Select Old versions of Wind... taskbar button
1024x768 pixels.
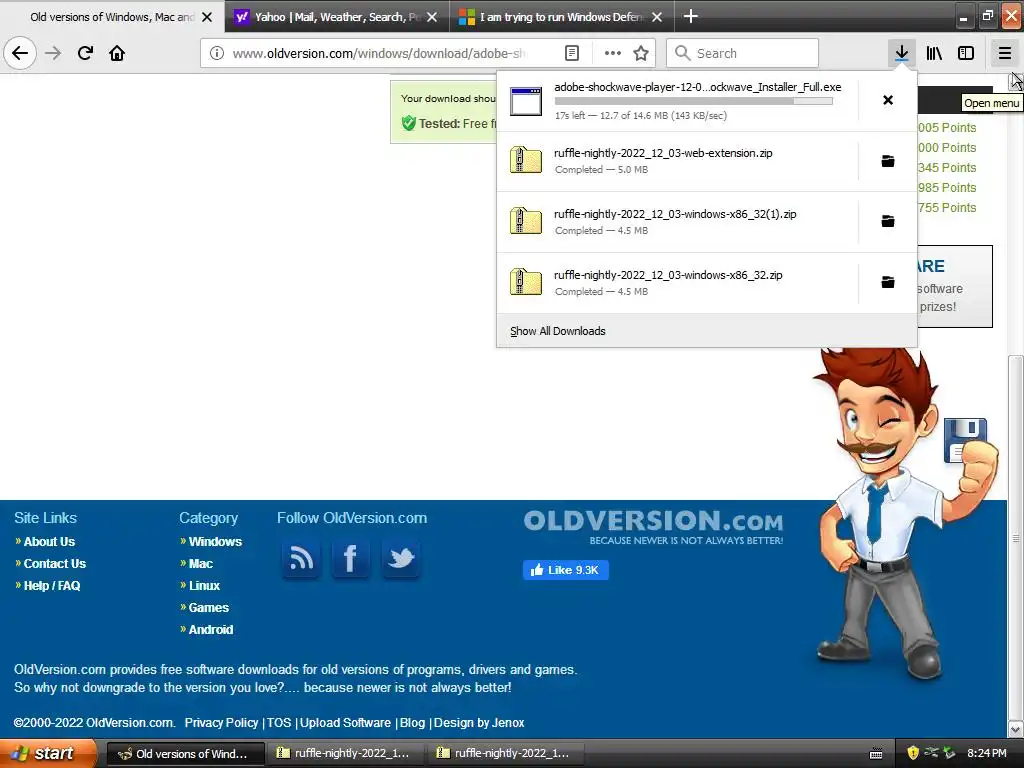tap(185, 754)
